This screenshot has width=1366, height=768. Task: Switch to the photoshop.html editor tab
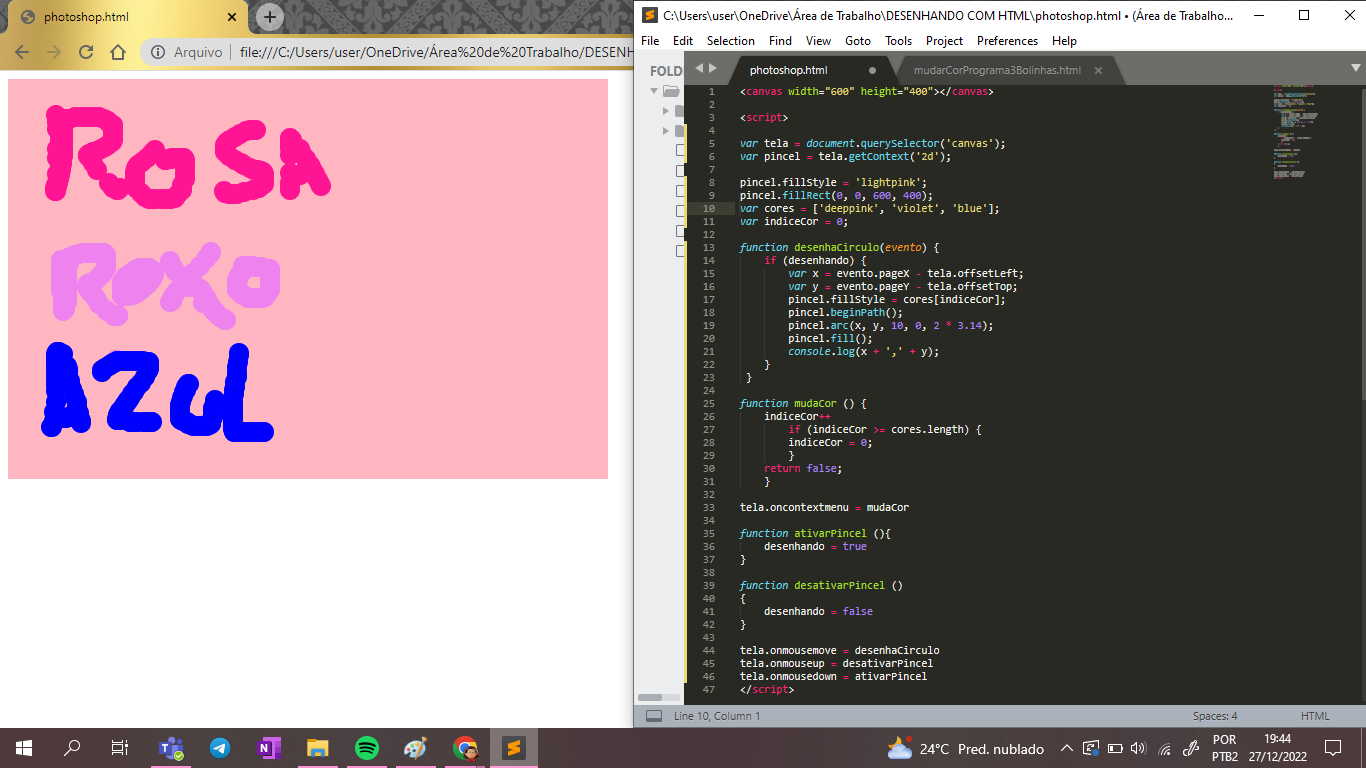789,70
